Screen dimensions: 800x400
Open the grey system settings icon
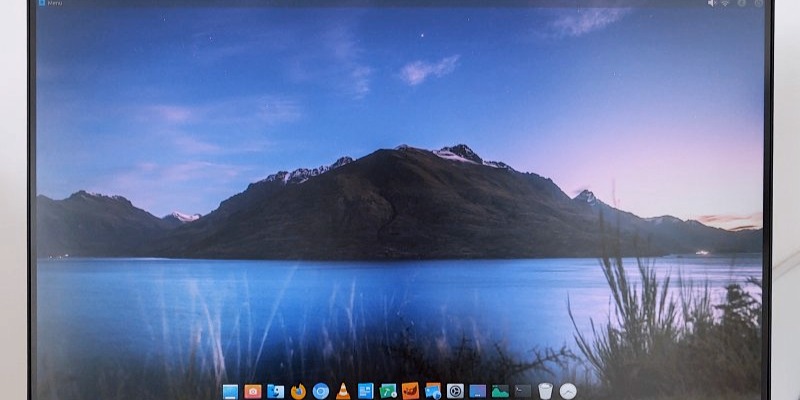tap(455, 391)
